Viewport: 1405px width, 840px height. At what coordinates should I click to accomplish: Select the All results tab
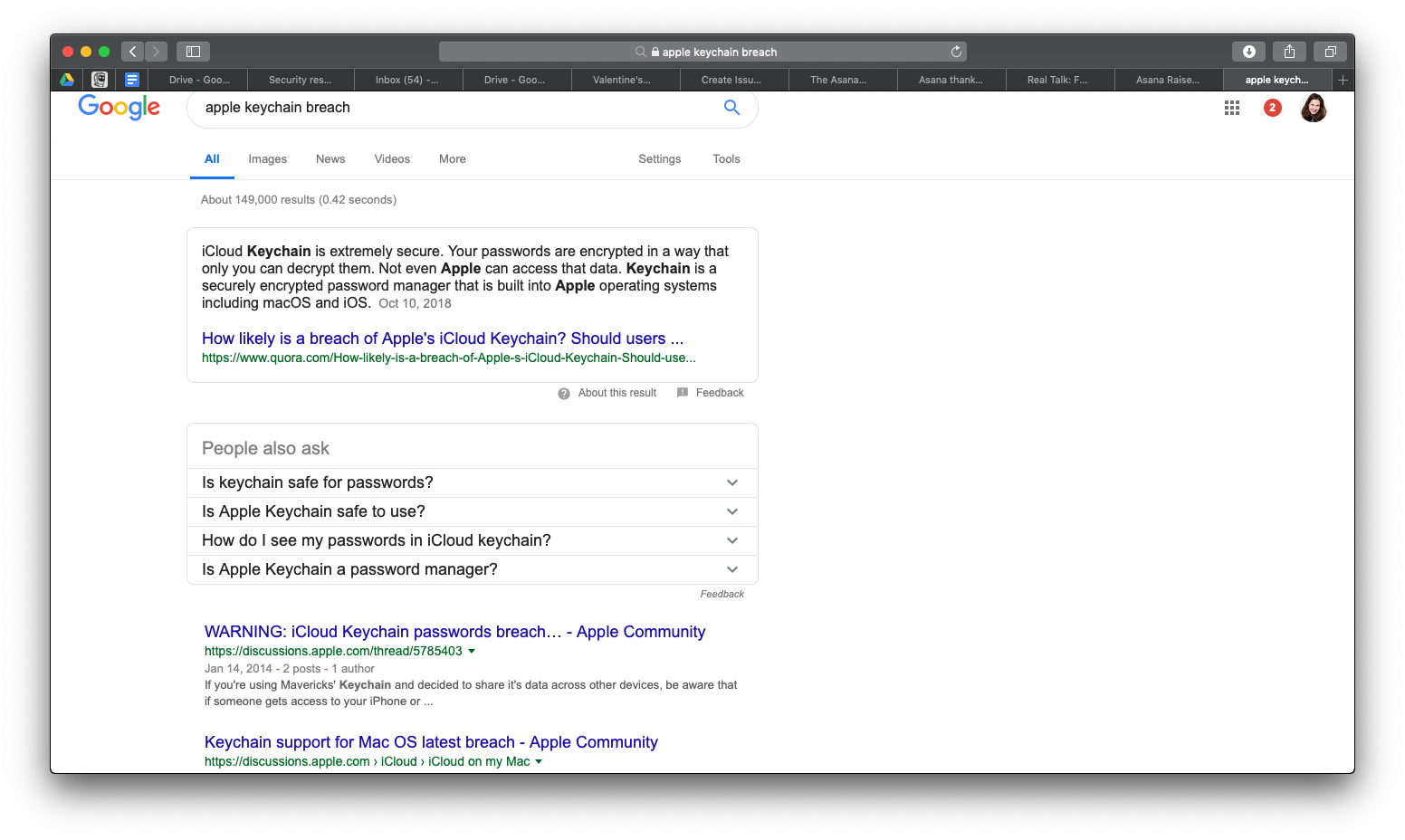[x=212, y=158]
